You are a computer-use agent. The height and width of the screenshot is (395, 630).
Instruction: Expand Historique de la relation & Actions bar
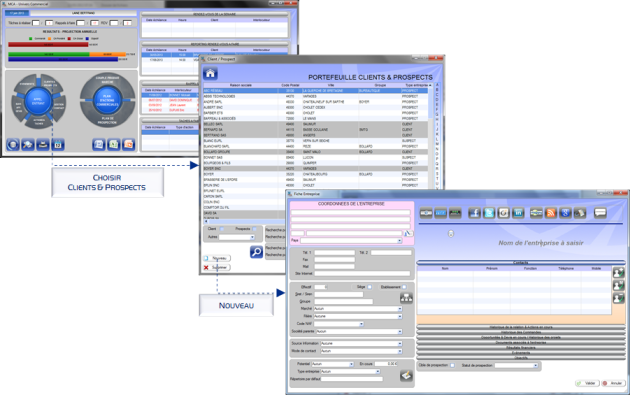(521, 327)
